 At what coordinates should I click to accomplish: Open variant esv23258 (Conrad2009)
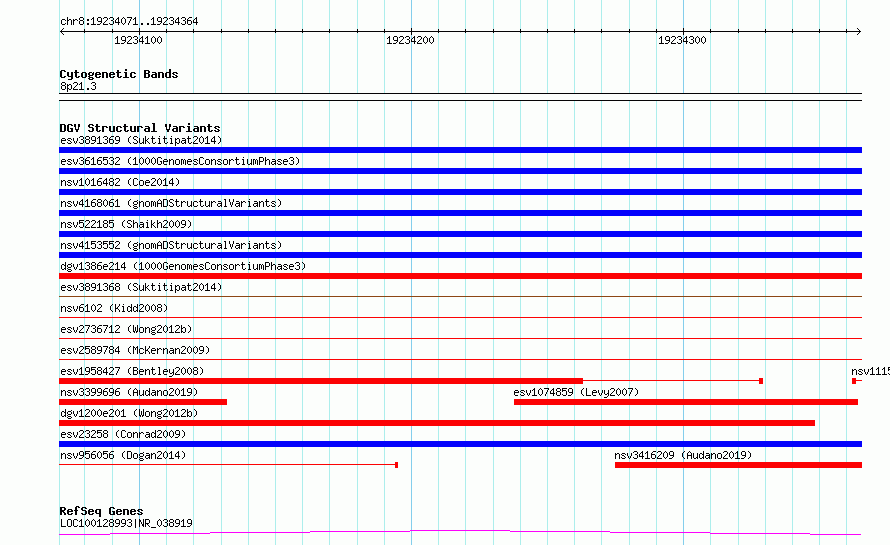[123, 434]
